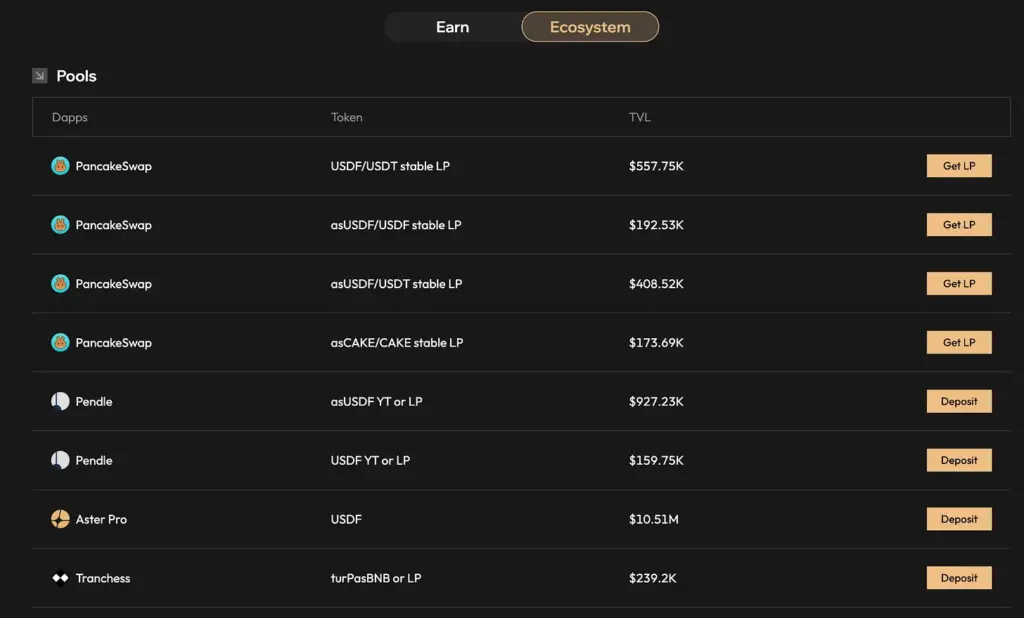Click the Tranchess diamond icon
This screenshot has height=618, width=1024.
60,578
